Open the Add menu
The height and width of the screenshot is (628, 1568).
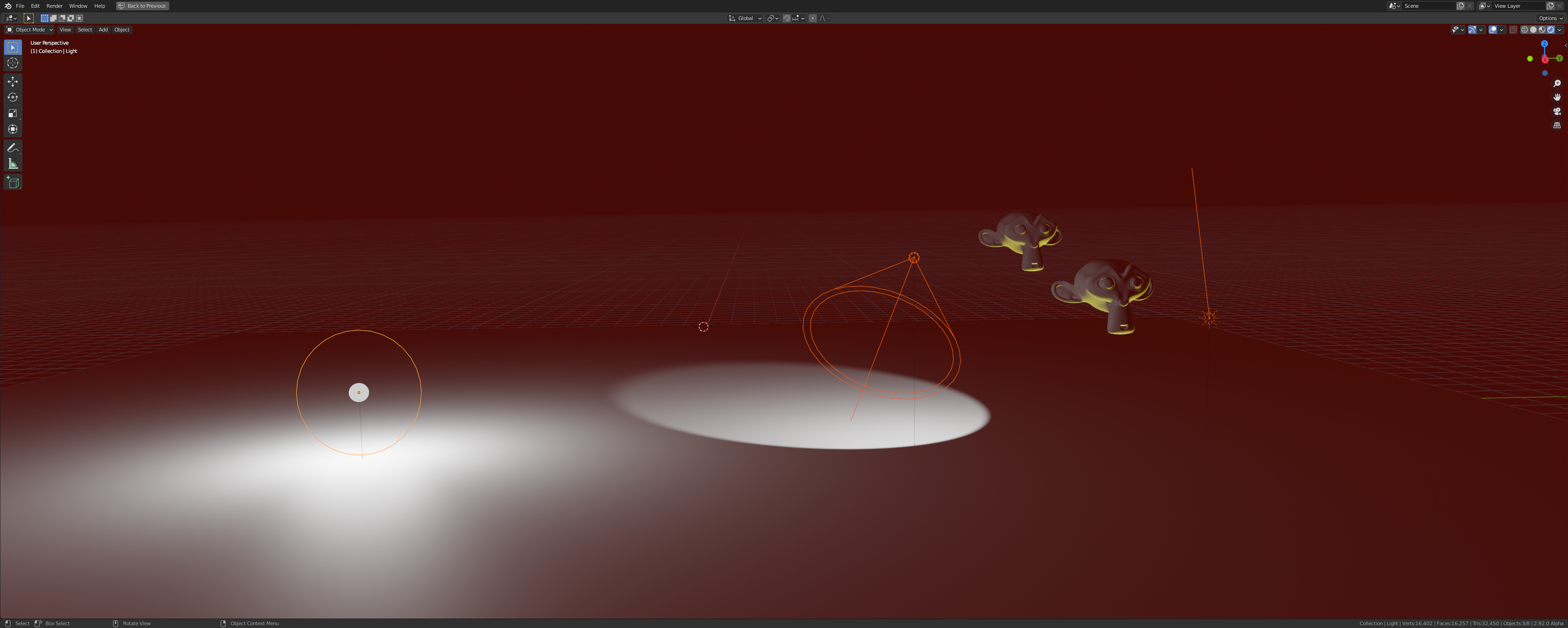click(x=103, y=30)
